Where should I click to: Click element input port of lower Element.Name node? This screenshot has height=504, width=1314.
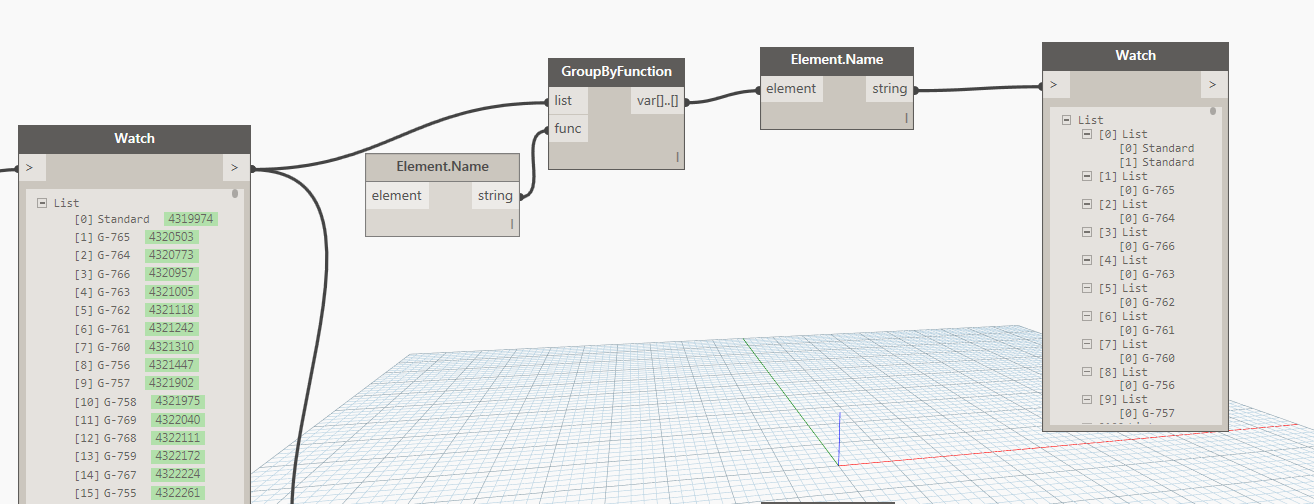pyautogui.click(x=397, y=195)
